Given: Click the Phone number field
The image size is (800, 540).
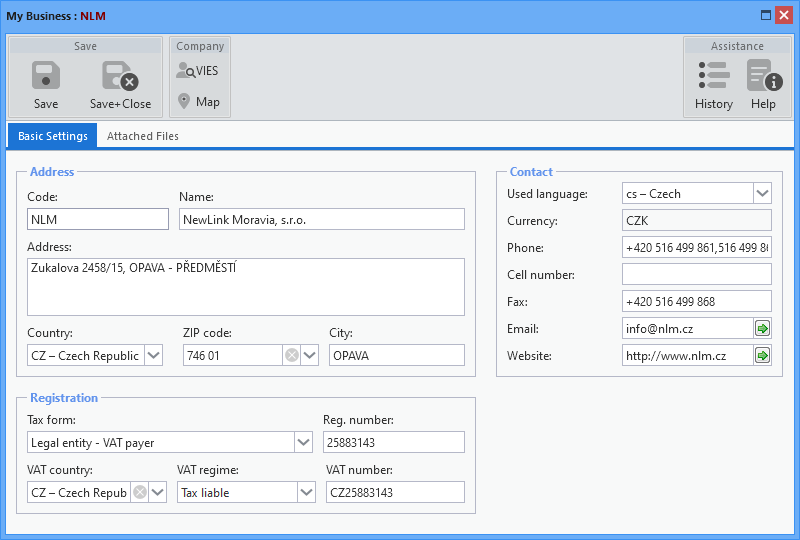Looking at the screenshot, I should pyautogui.click(x=697, y=248).
